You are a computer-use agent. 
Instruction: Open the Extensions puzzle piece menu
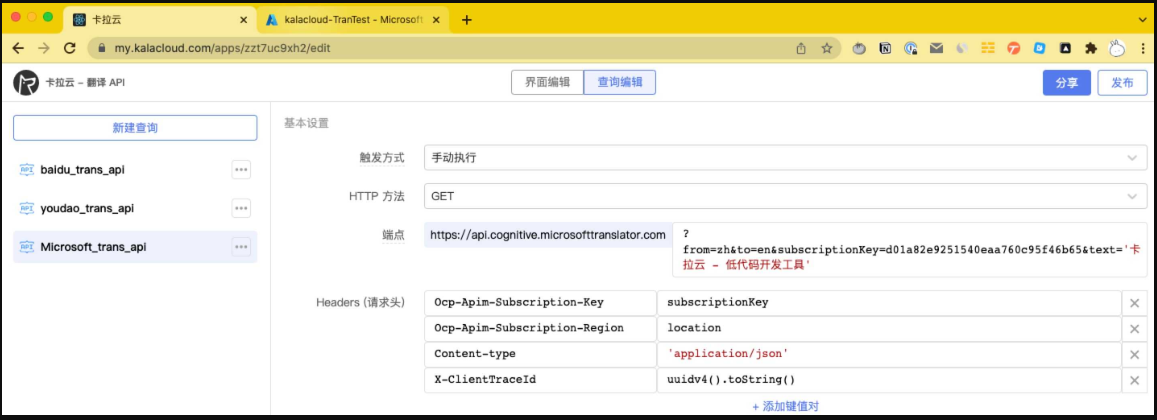[1091, 49]
